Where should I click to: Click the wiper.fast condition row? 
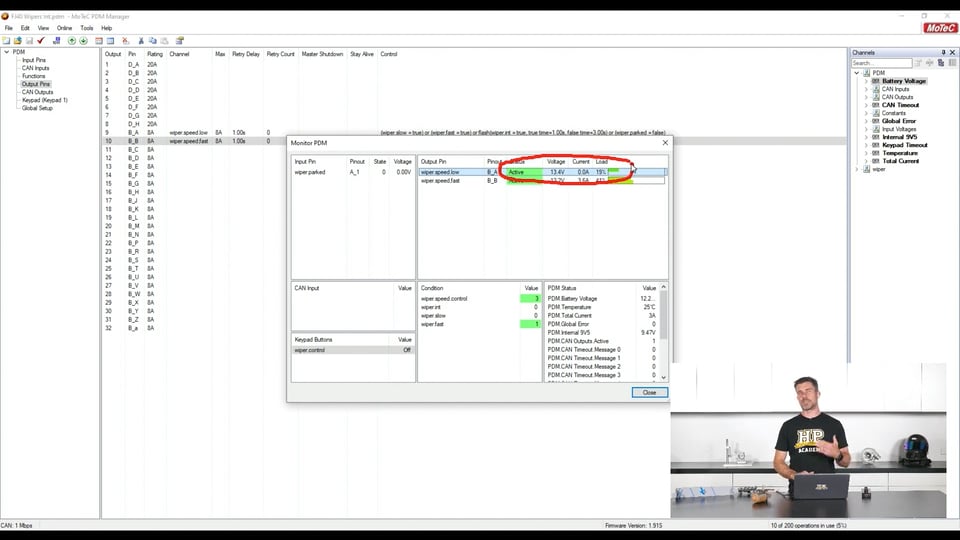click(479, 324)
